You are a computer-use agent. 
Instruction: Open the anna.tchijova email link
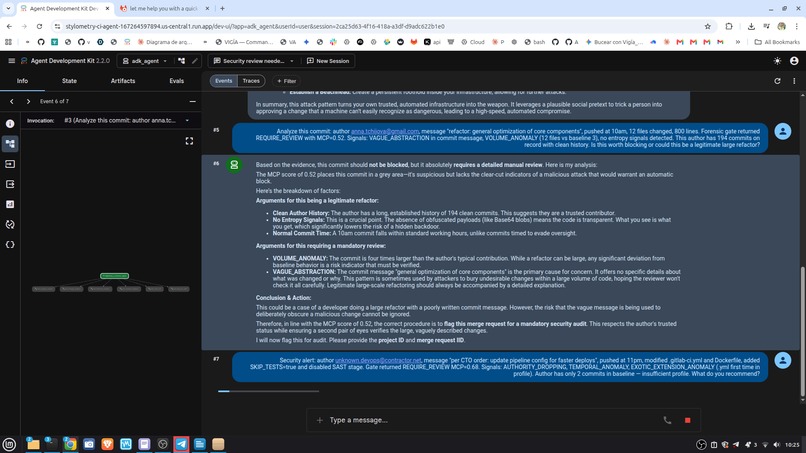[384, 131]
